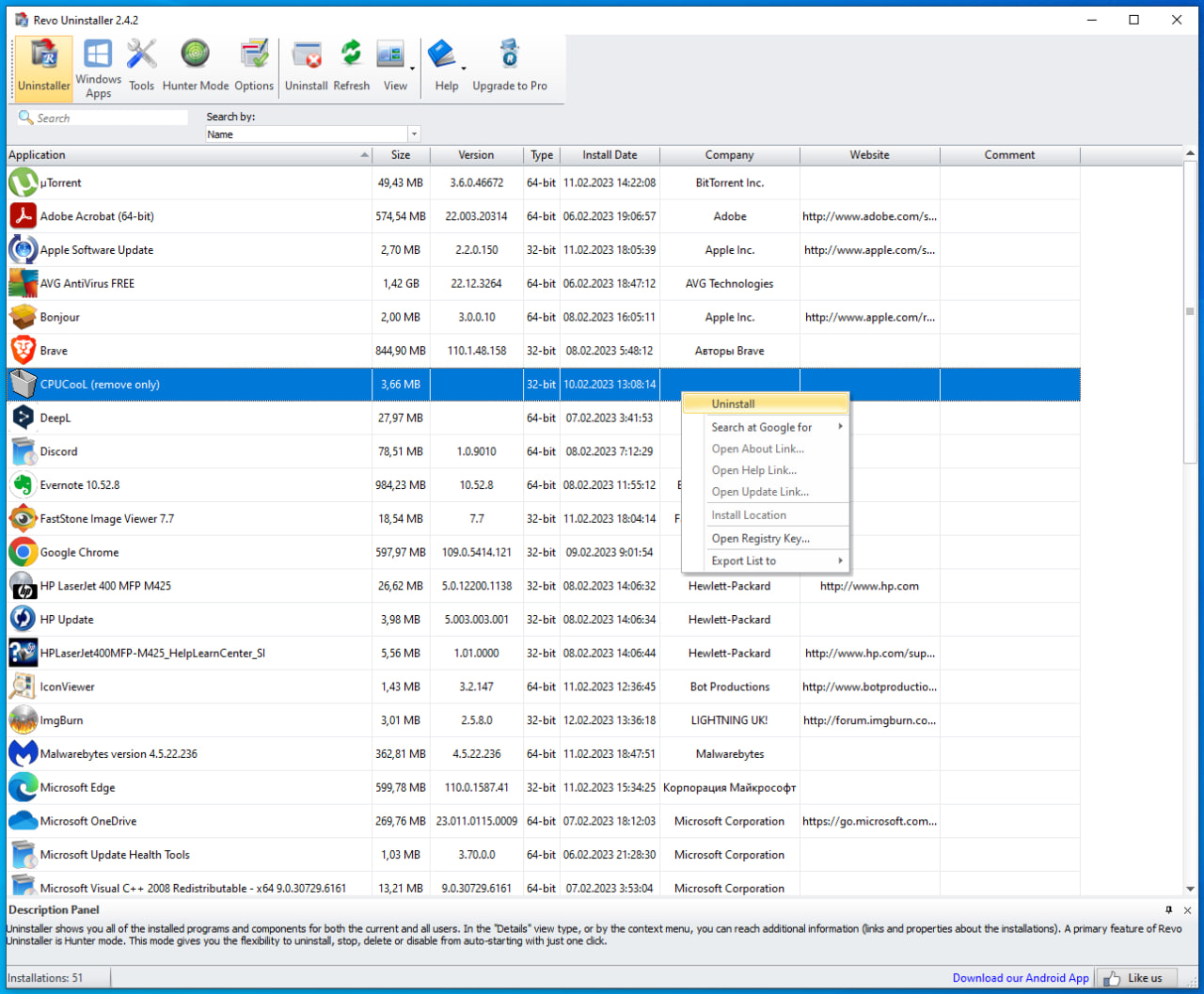Sort list by Size column header
1204x994 pixels.
click(401, 155)
